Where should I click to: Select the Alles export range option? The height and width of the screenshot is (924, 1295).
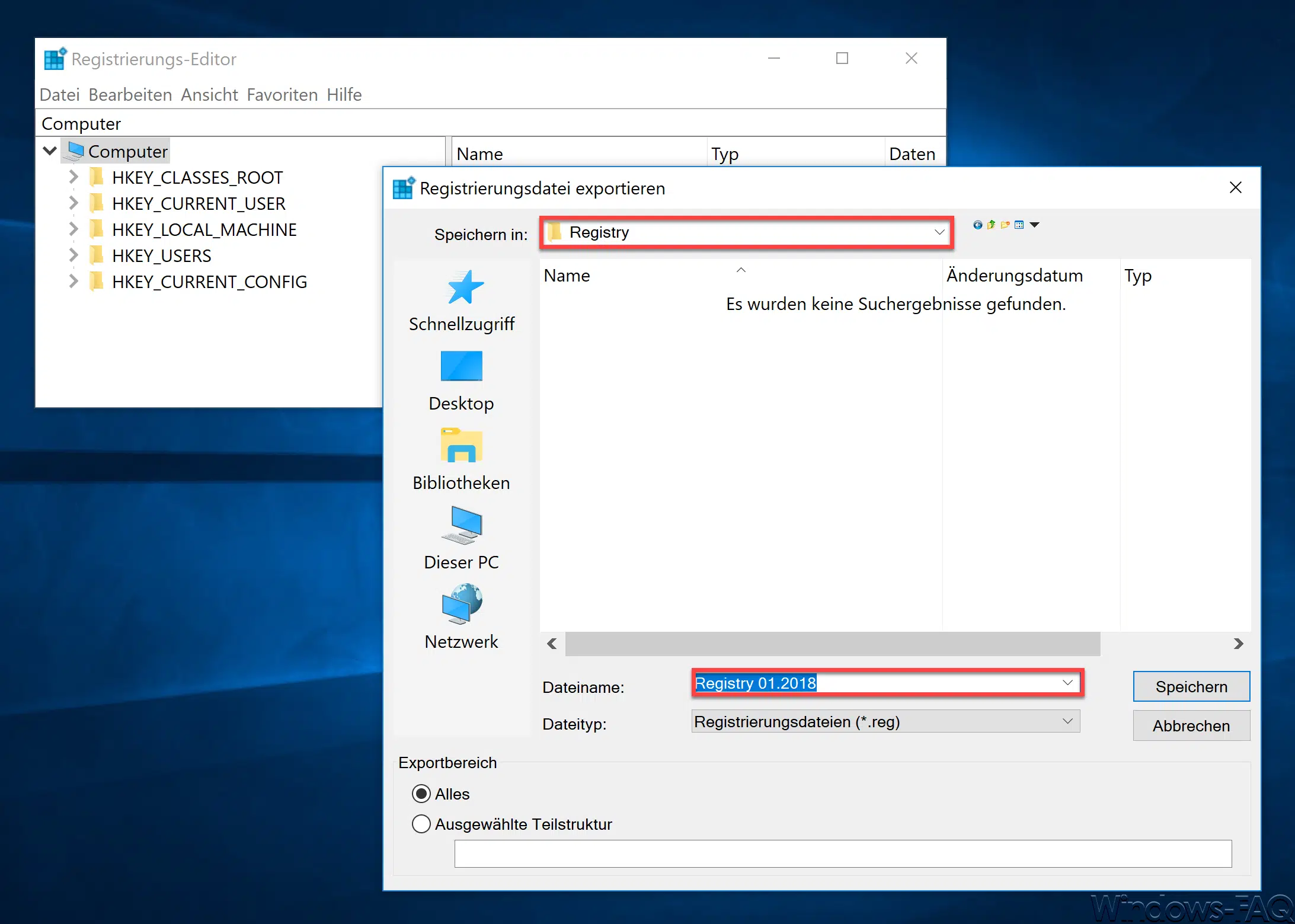[421, 794]
